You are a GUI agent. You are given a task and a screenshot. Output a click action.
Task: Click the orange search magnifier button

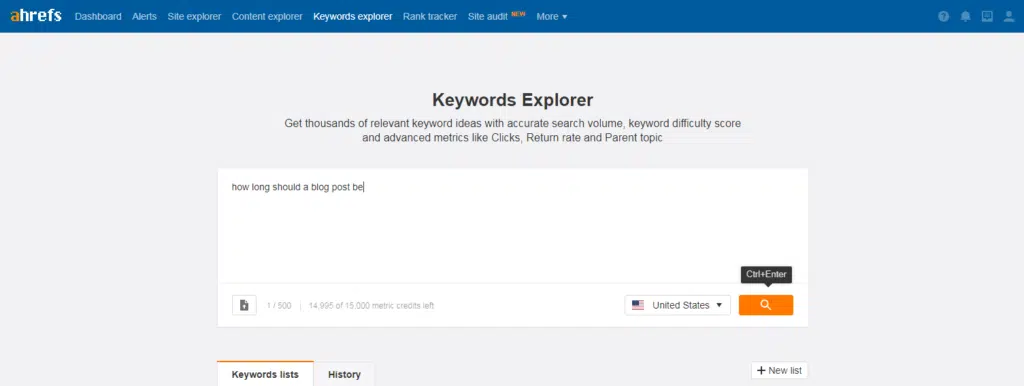766,305
